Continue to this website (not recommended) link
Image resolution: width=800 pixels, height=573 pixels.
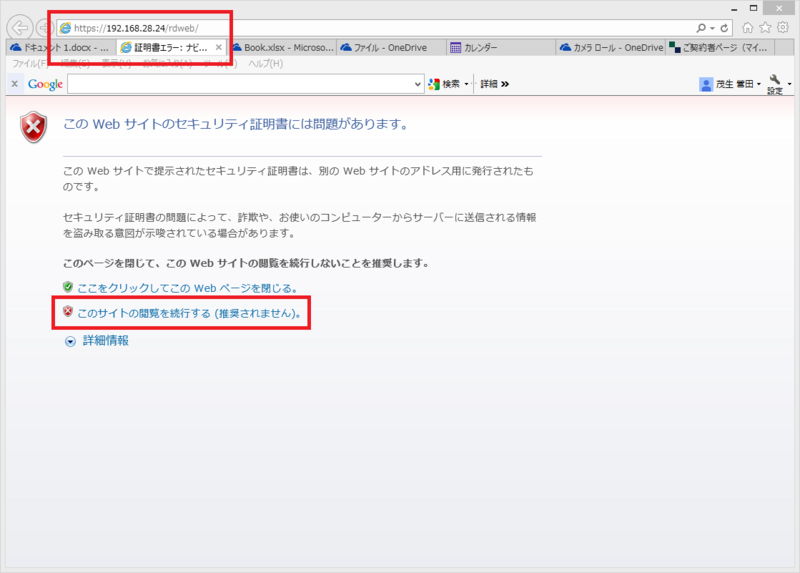189,313
